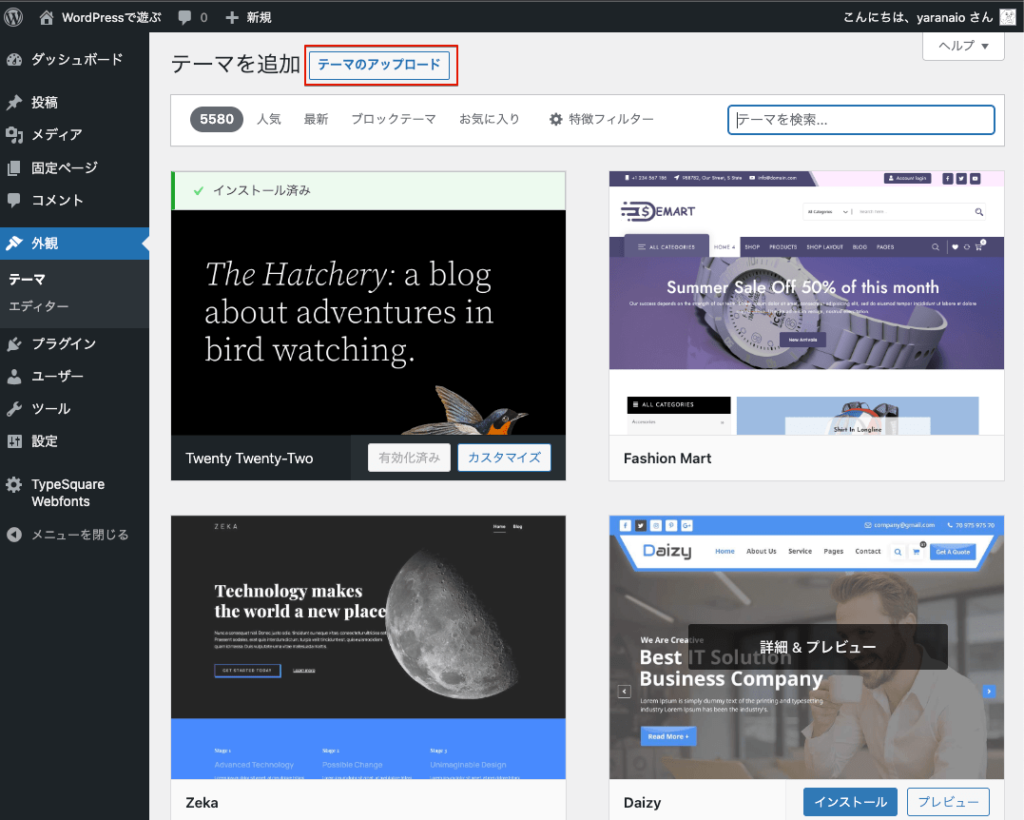Open the コメント menu item
The width and height of the screenshot is (1024, 820).
coord(74,200)
